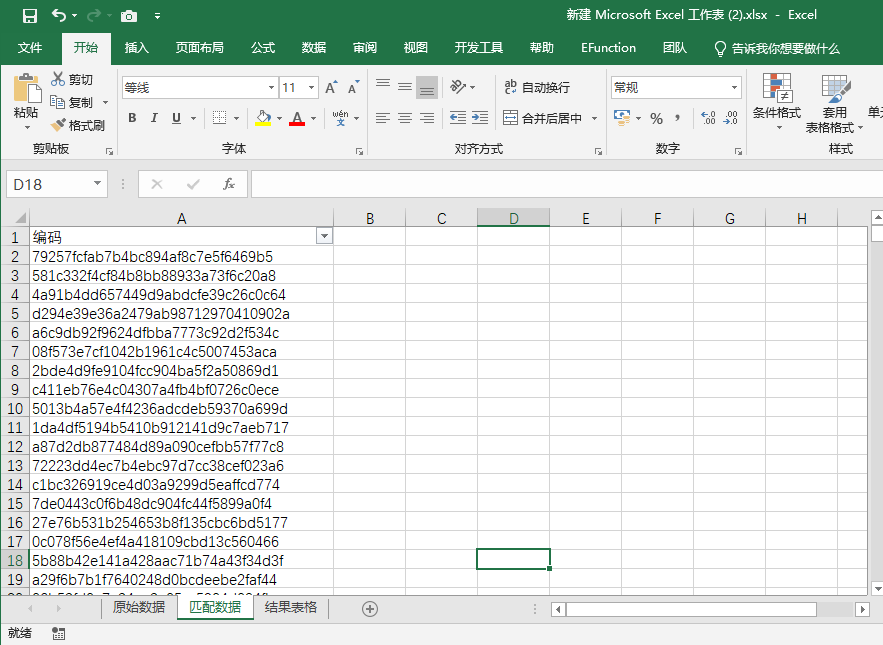The height and width of the screenshot is (645, 883).
Task: Apply cell borders with the border icon
Action: [220, 118]
